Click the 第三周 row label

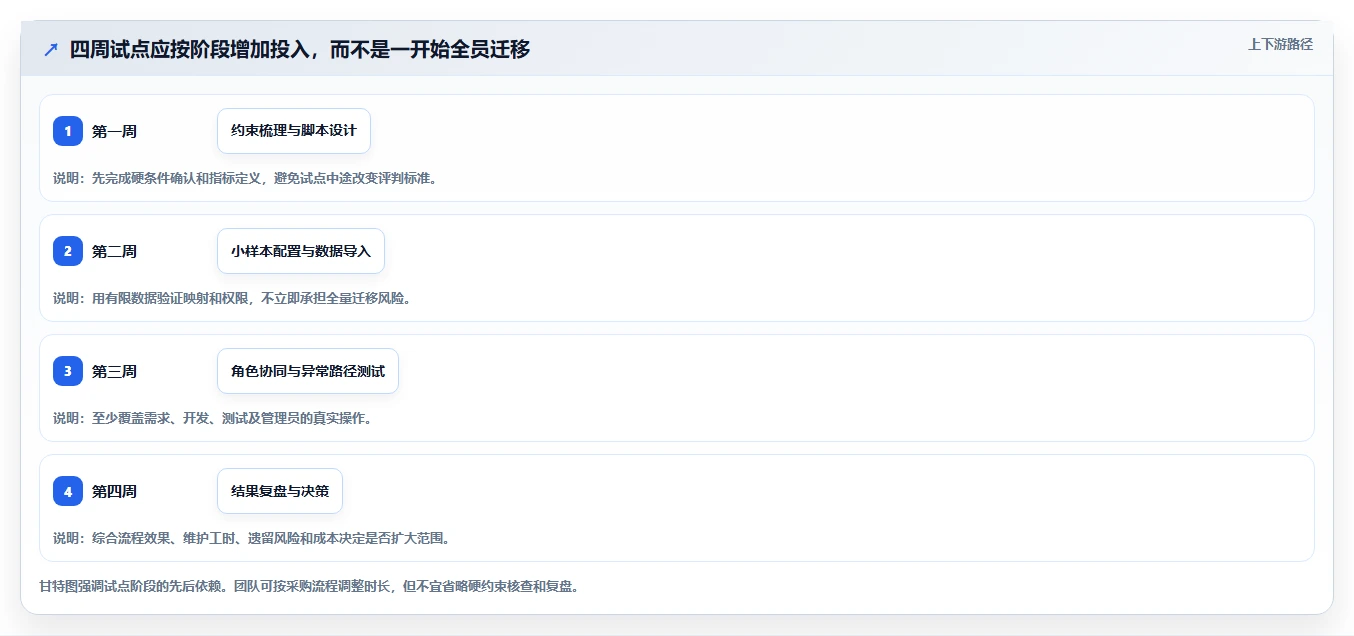coord(114,371)
